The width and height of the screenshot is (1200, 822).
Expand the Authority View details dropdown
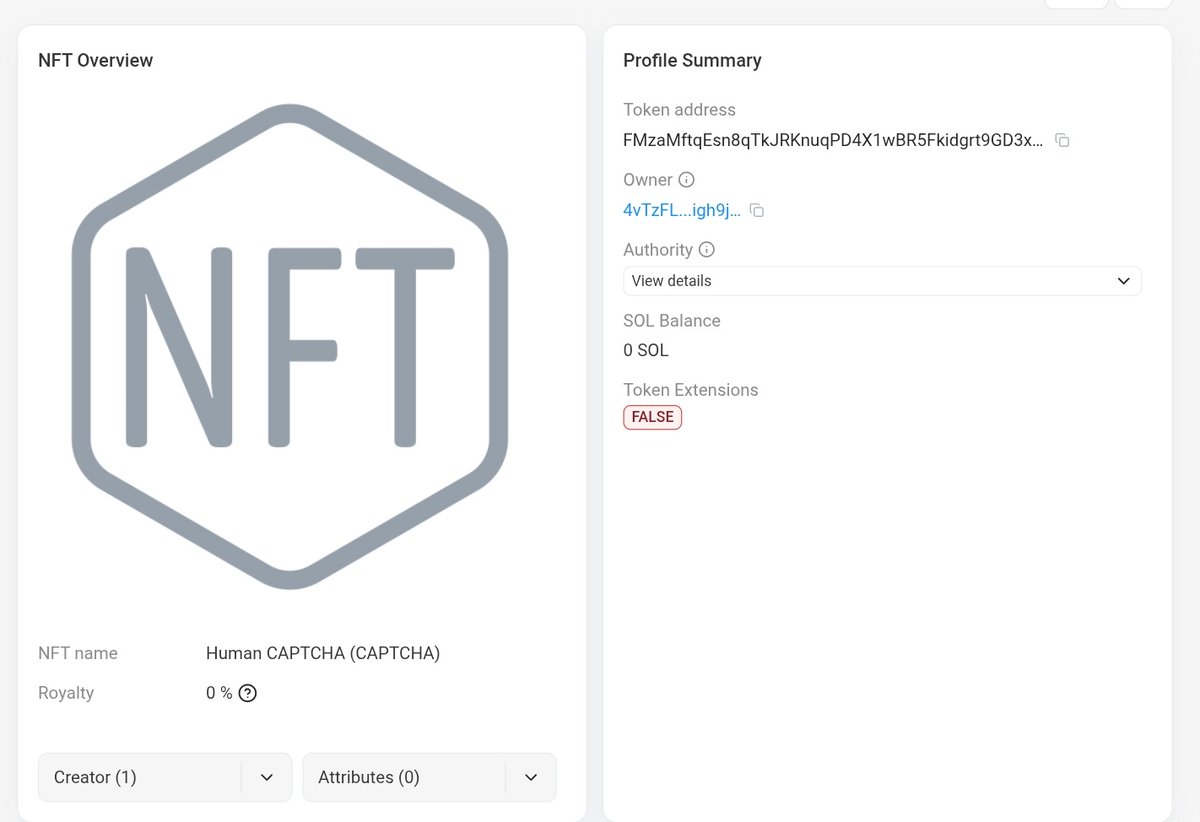click(882, 281)
